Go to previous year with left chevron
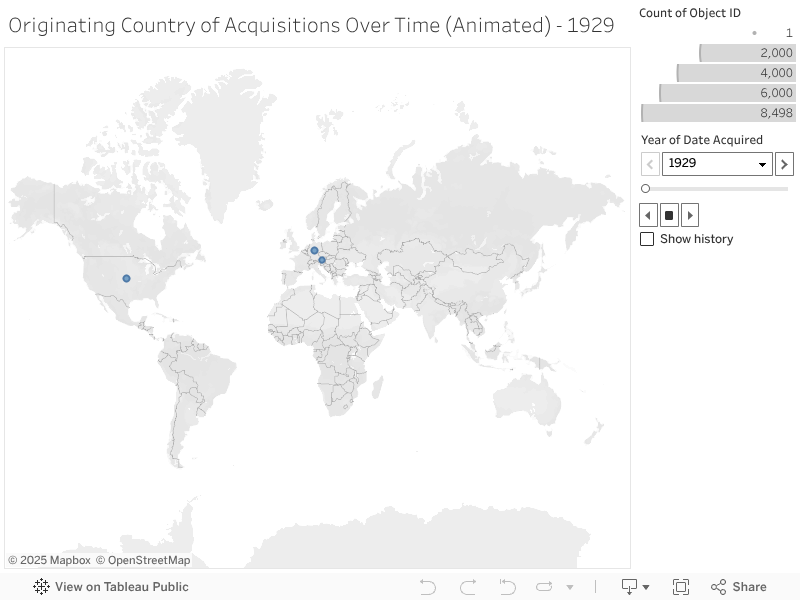This screenshot has width=800, height=600. 650,164
